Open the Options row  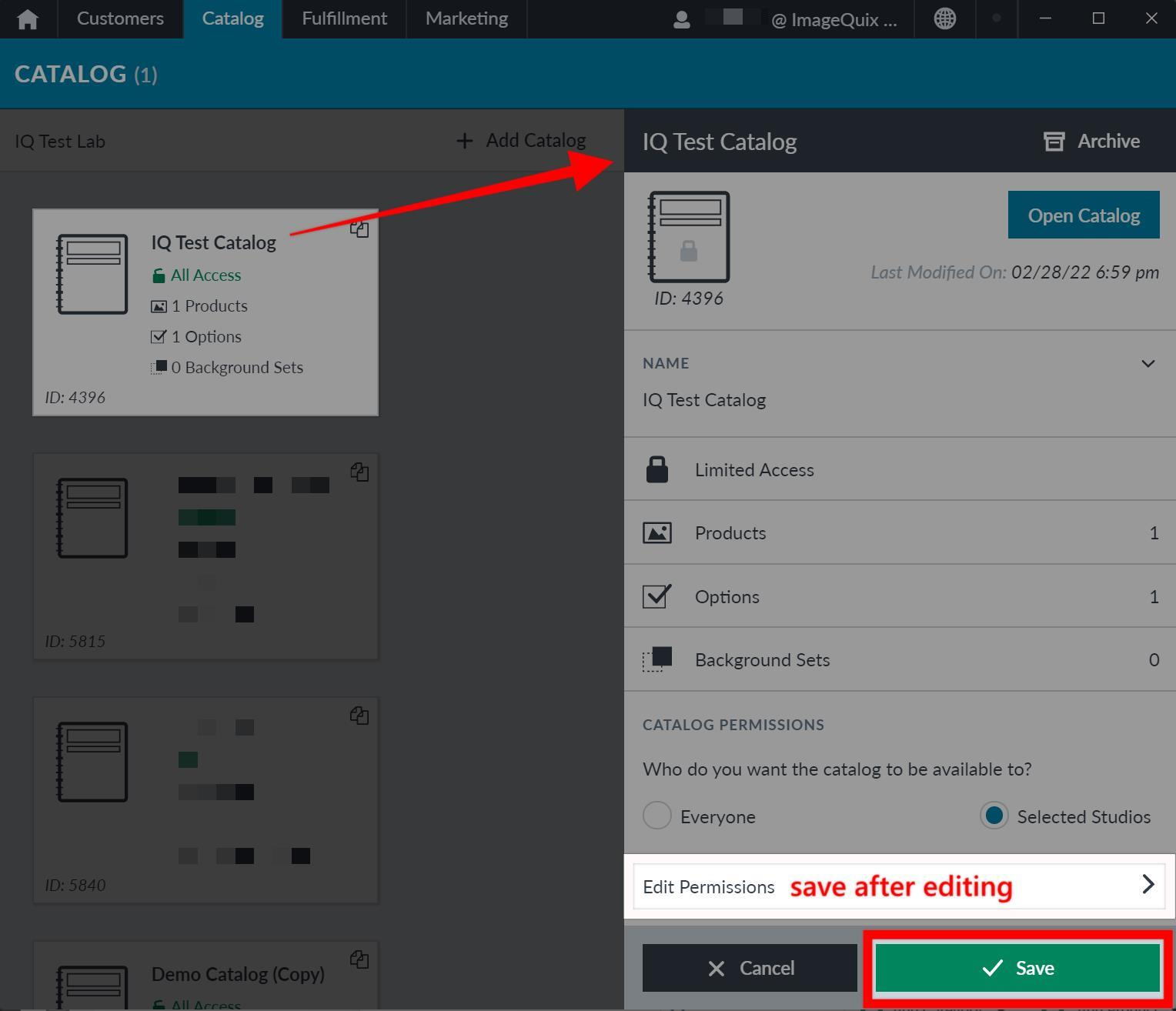click(x=900, y=596)
